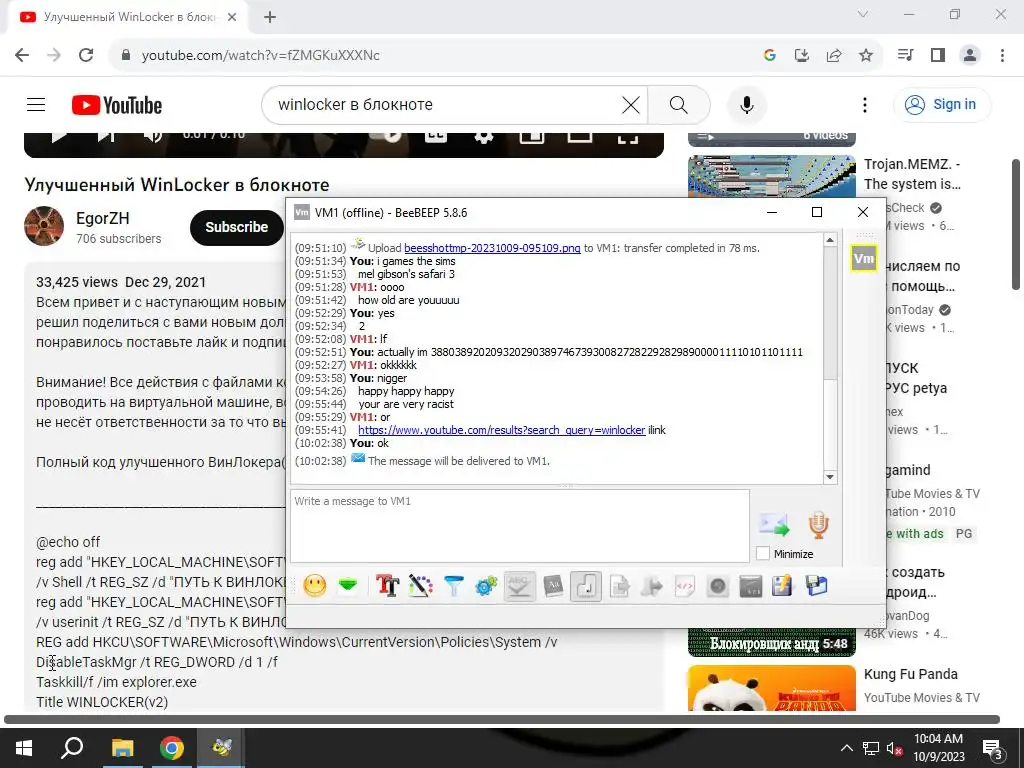Toggle the ABC spell checking button
Viewport: 1024px width, 768px height.
[x=520, y=586]
